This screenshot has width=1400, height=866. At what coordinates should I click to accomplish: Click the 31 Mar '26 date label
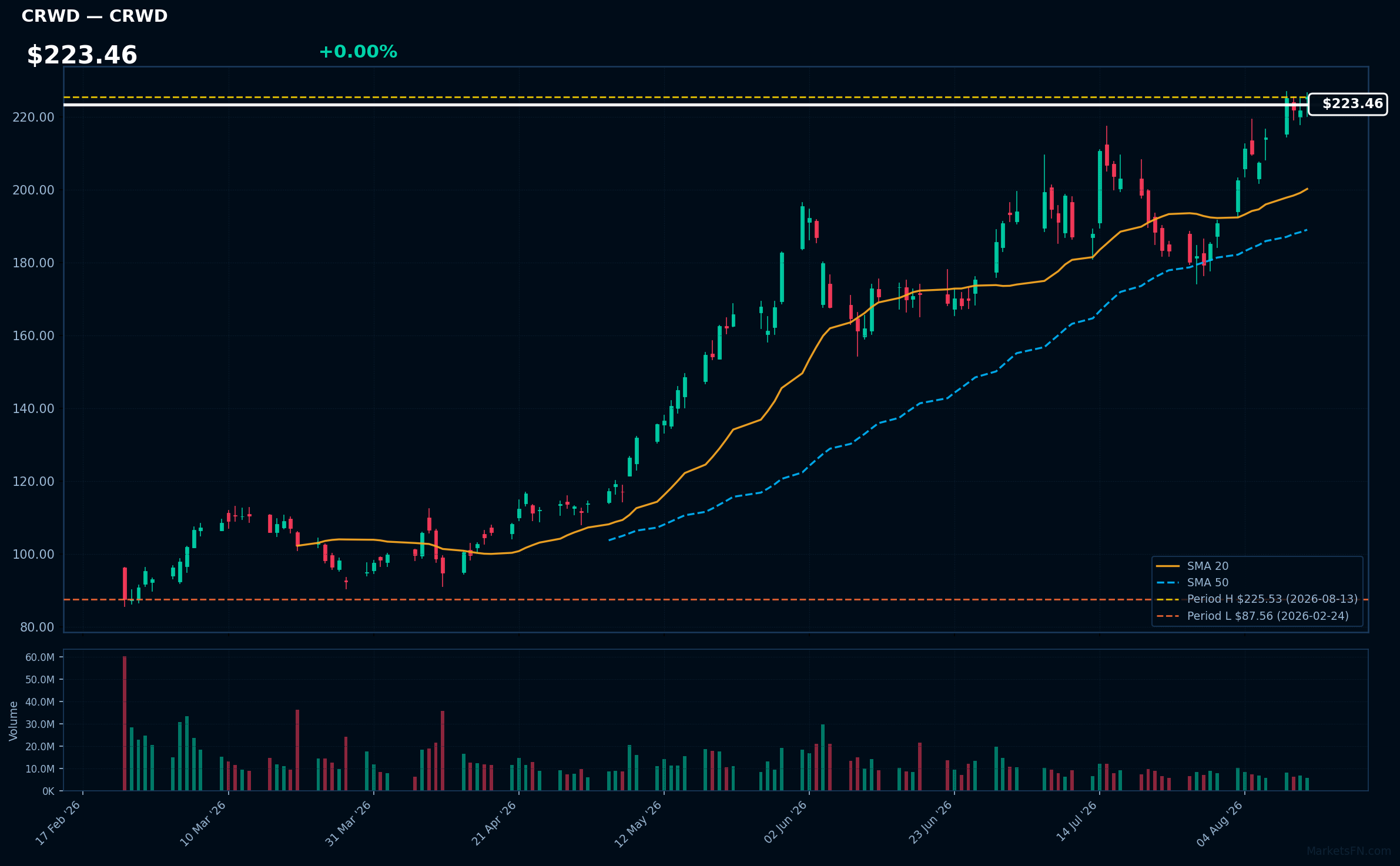(349, 823)
